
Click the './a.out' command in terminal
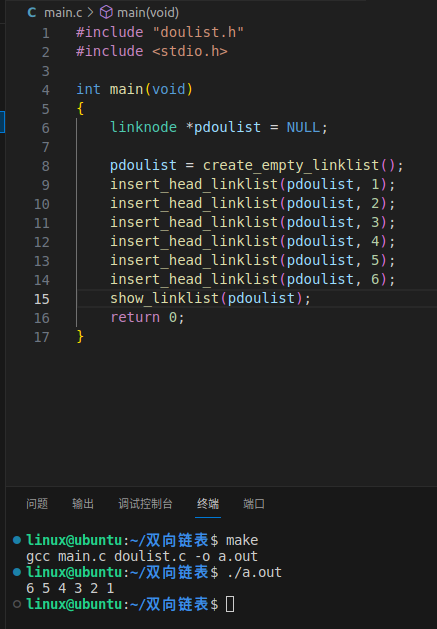[254, 572]
